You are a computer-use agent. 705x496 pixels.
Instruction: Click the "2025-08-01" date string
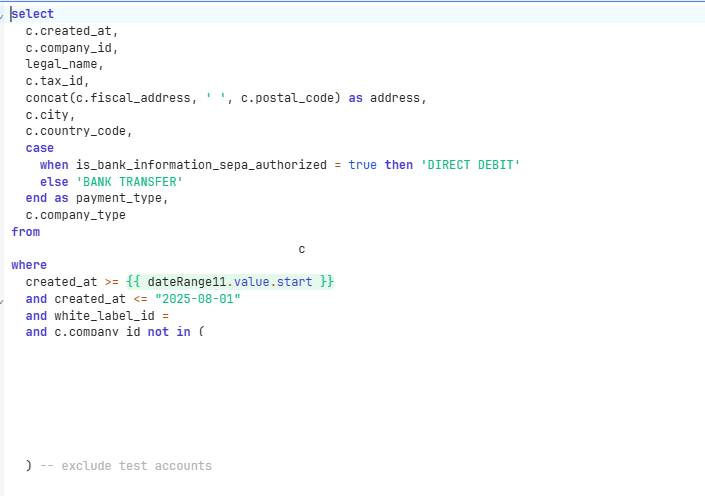198,299
